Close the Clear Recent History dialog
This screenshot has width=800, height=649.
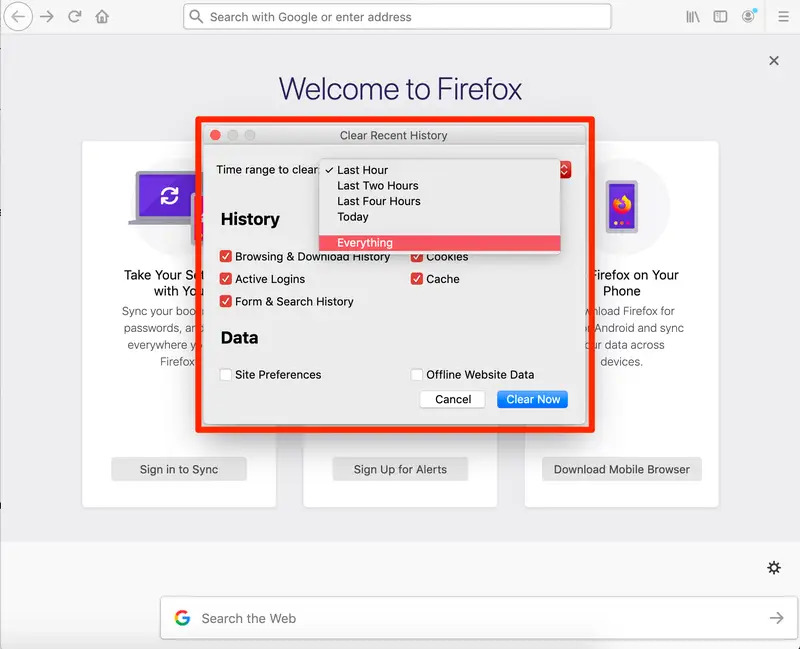coord(215,135)
